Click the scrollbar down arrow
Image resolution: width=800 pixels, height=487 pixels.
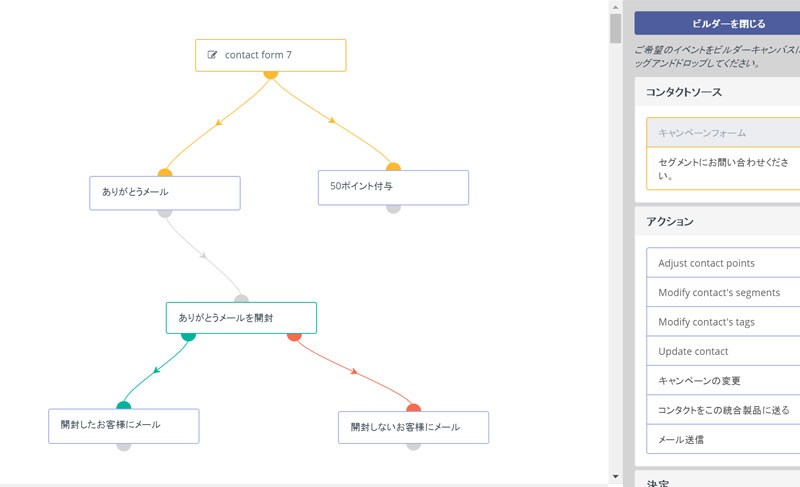click(x=615, y=477)
